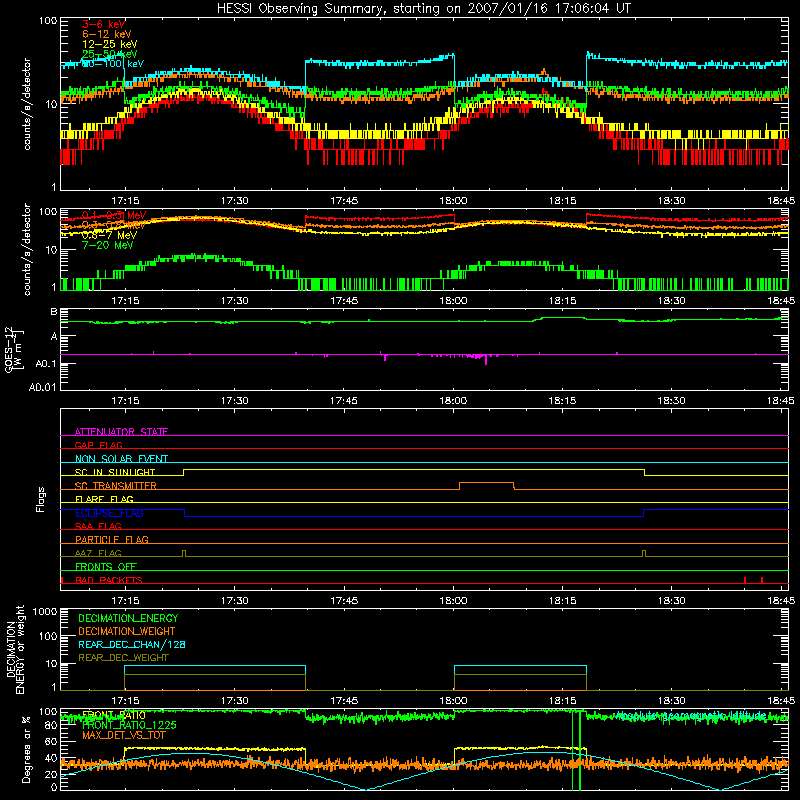This screenshot has height=800, width=800.
Task: Select the REAR_DEC_CHAN/128 legend entry
Action: (x=132, y=644)
